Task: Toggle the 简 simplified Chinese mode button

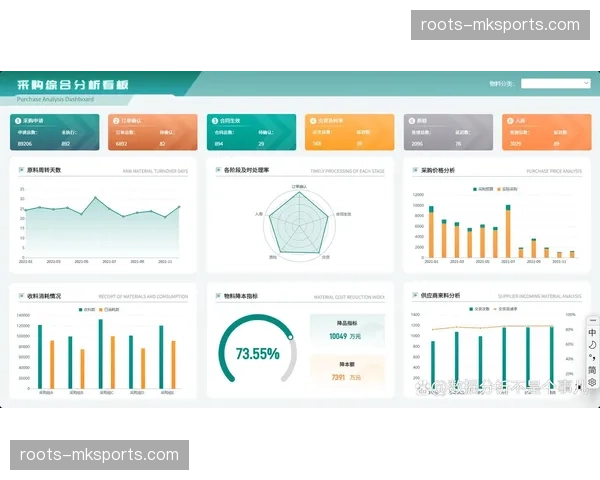Action: (592, 369)
